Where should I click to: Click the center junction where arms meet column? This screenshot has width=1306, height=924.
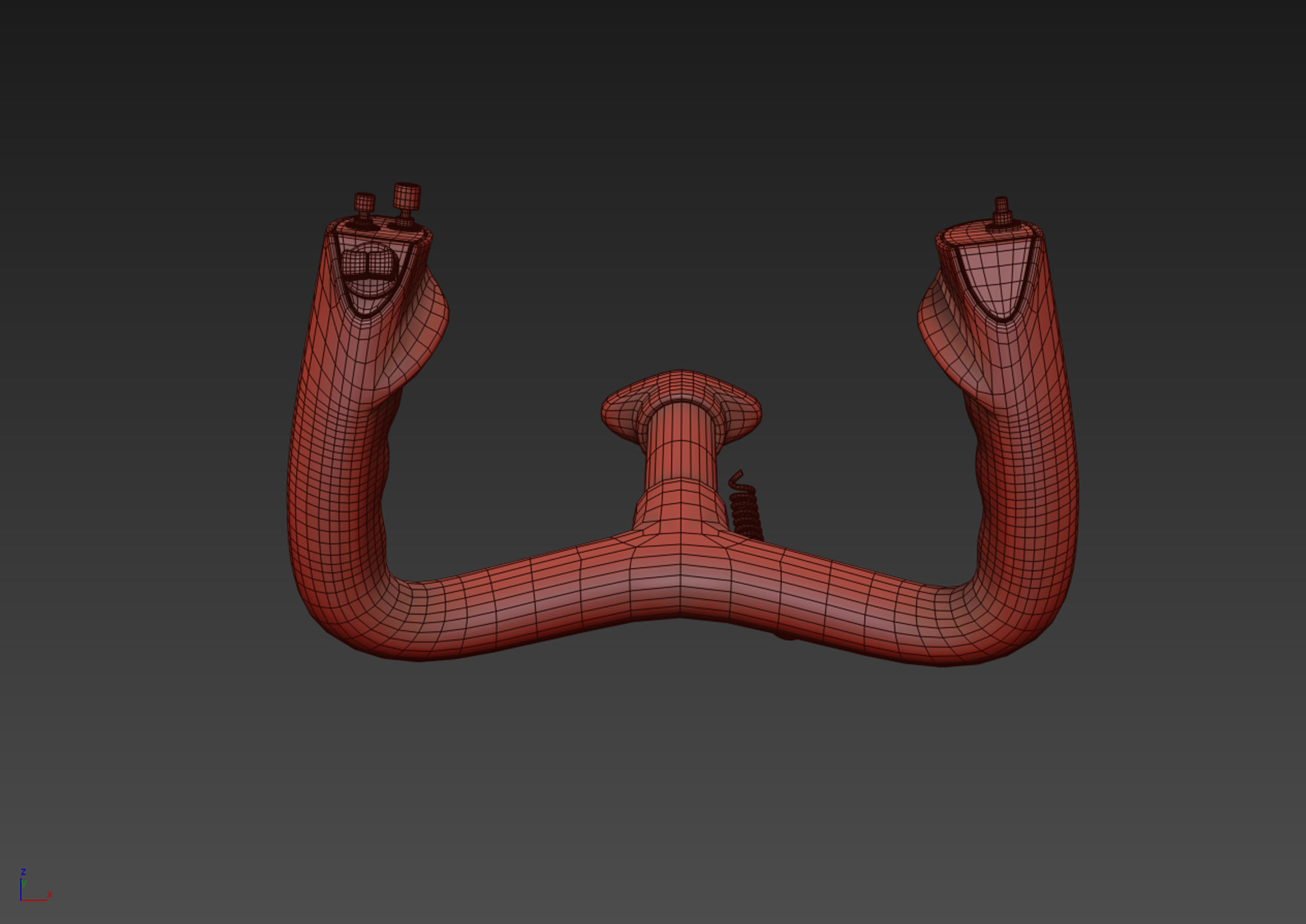coord(679,562)
